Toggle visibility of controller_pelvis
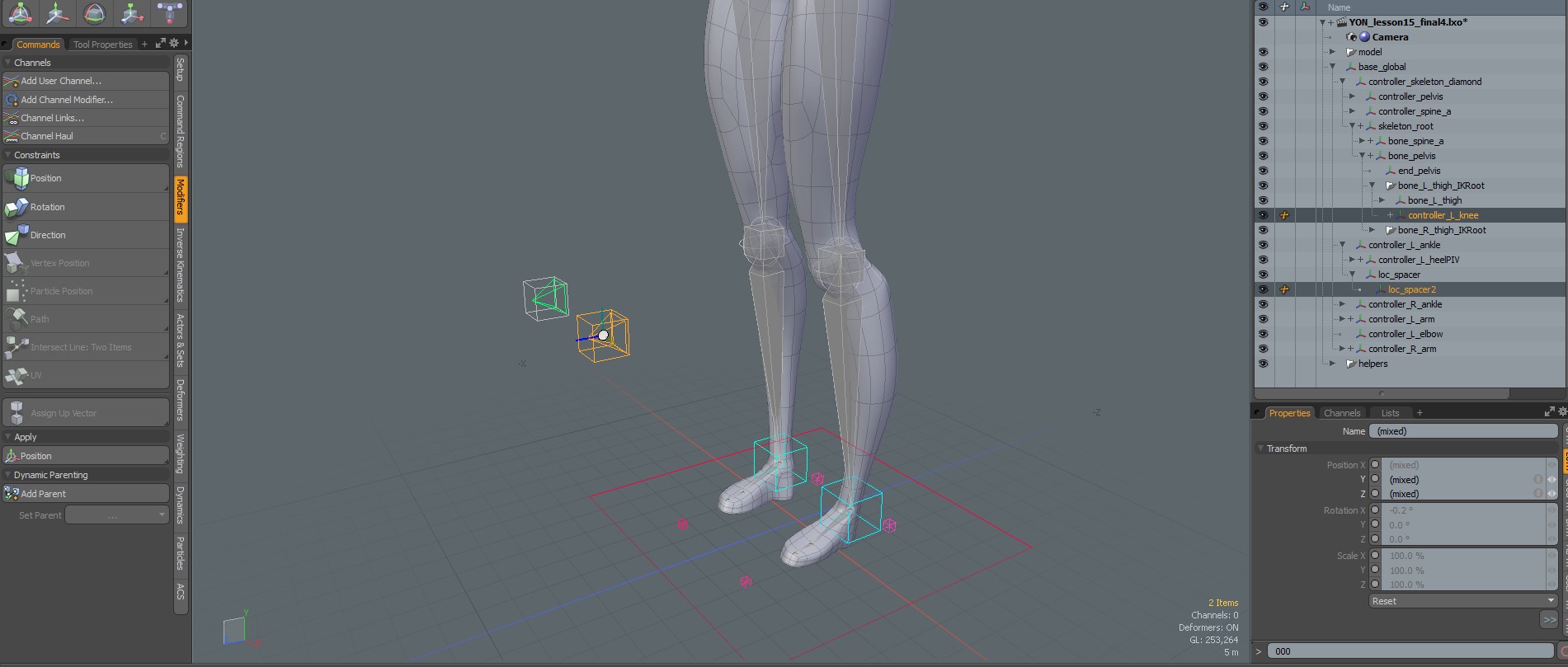Viewport: 1568px width, 667px height. 1263,96
